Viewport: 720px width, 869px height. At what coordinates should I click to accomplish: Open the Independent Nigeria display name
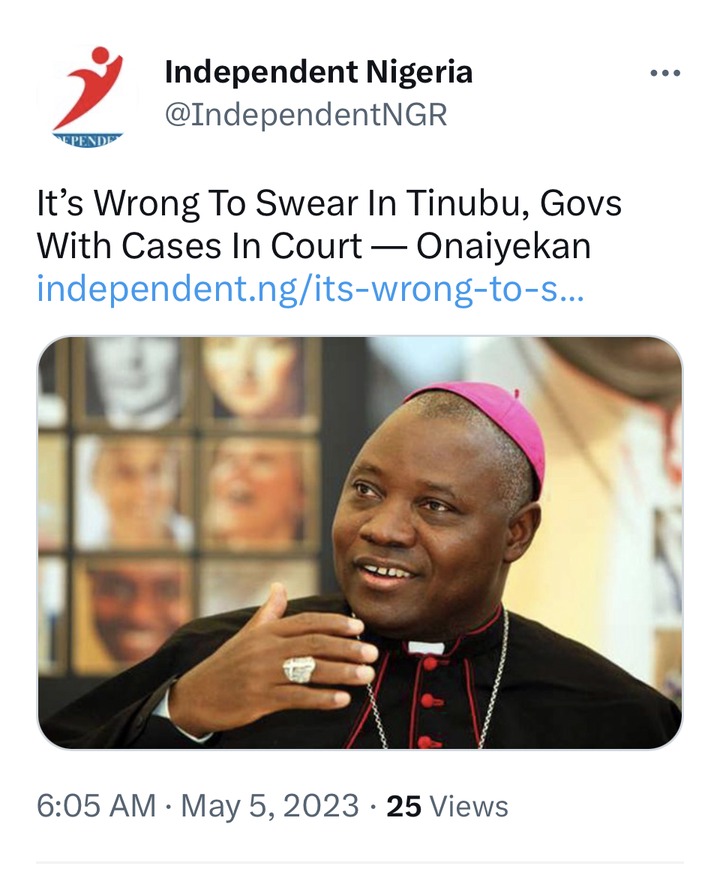coord(319,72)
